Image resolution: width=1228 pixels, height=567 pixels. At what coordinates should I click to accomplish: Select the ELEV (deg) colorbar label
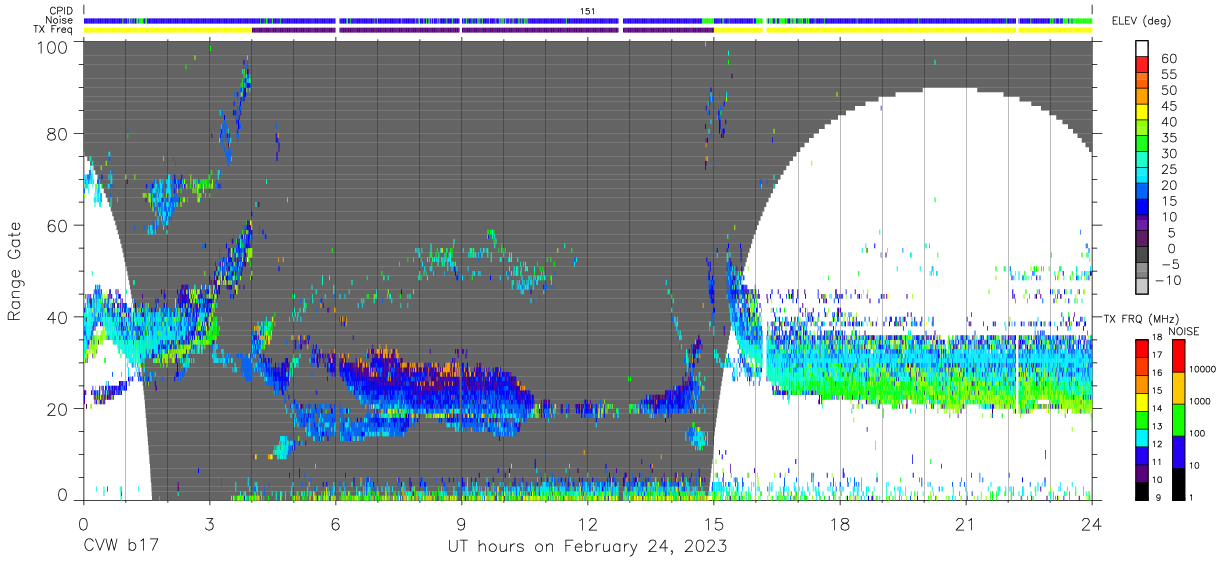(x=1145, y=21)
